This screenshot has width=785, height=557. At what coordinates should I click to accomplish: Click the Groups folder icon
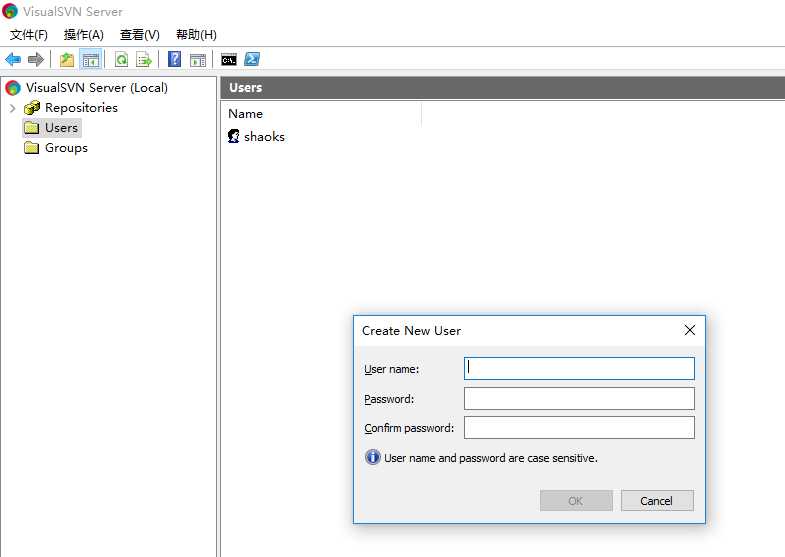32,148
